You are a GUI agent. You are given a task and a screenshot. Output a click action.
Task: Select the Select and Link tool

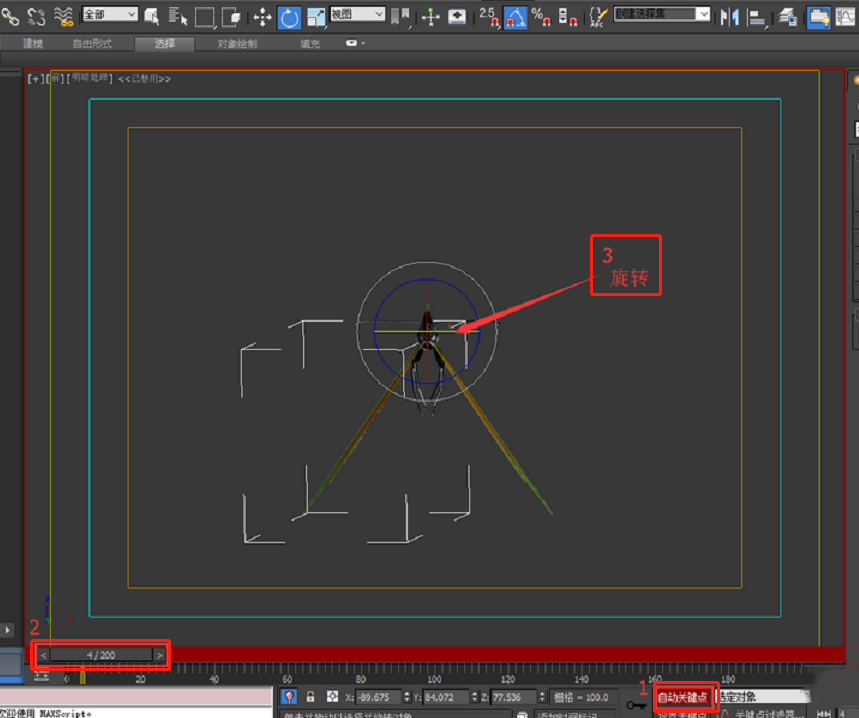10,17
